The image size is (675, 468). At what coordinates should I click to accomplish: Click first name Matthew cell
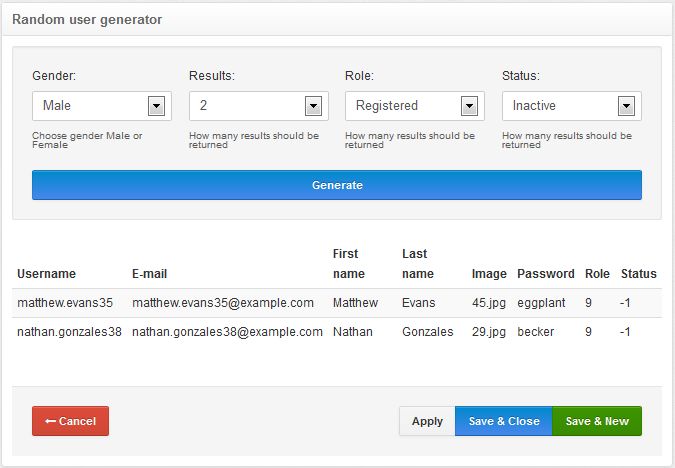(x=356, y=303)
